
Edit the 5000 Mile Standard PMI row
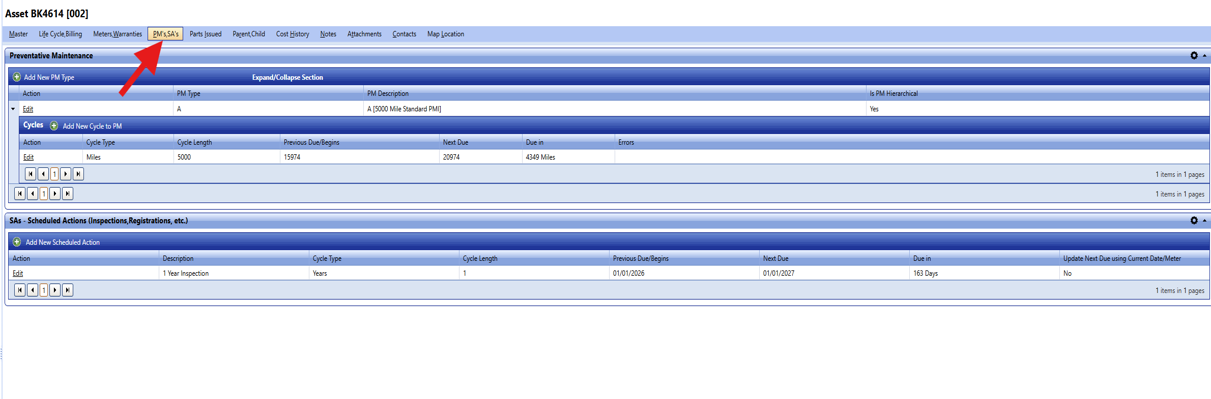[x=28, y=109]
